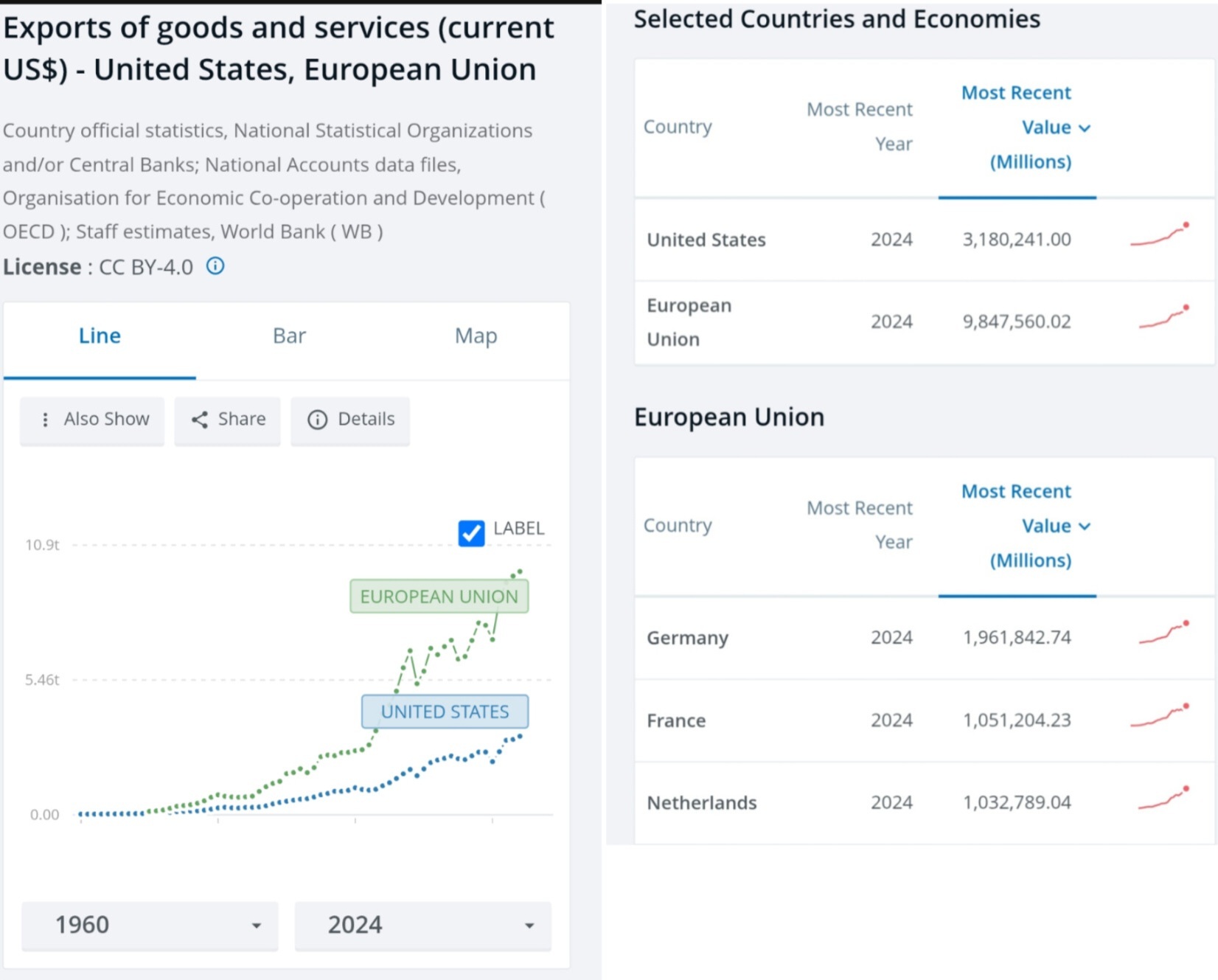This screenshot has width=1218, height=980.
Task: Click the Share arrow icon
Action: (x=200, y=420)
